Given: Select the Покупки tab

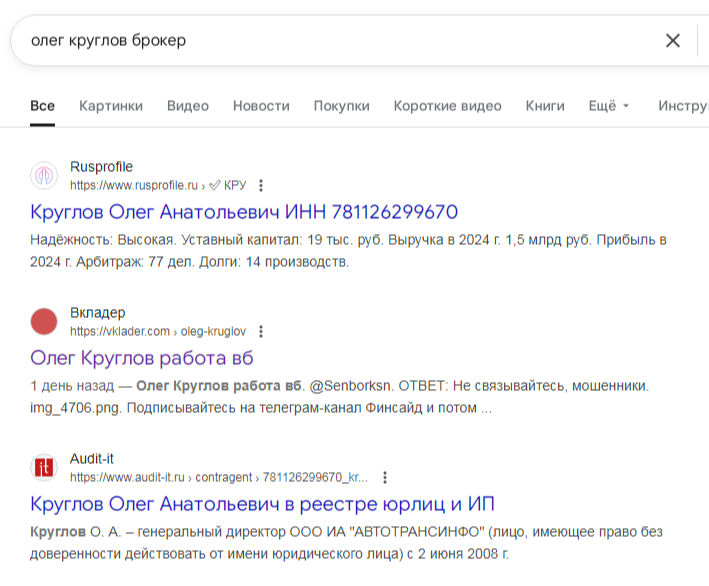Looking at the screenshot, I should [341, 106].
